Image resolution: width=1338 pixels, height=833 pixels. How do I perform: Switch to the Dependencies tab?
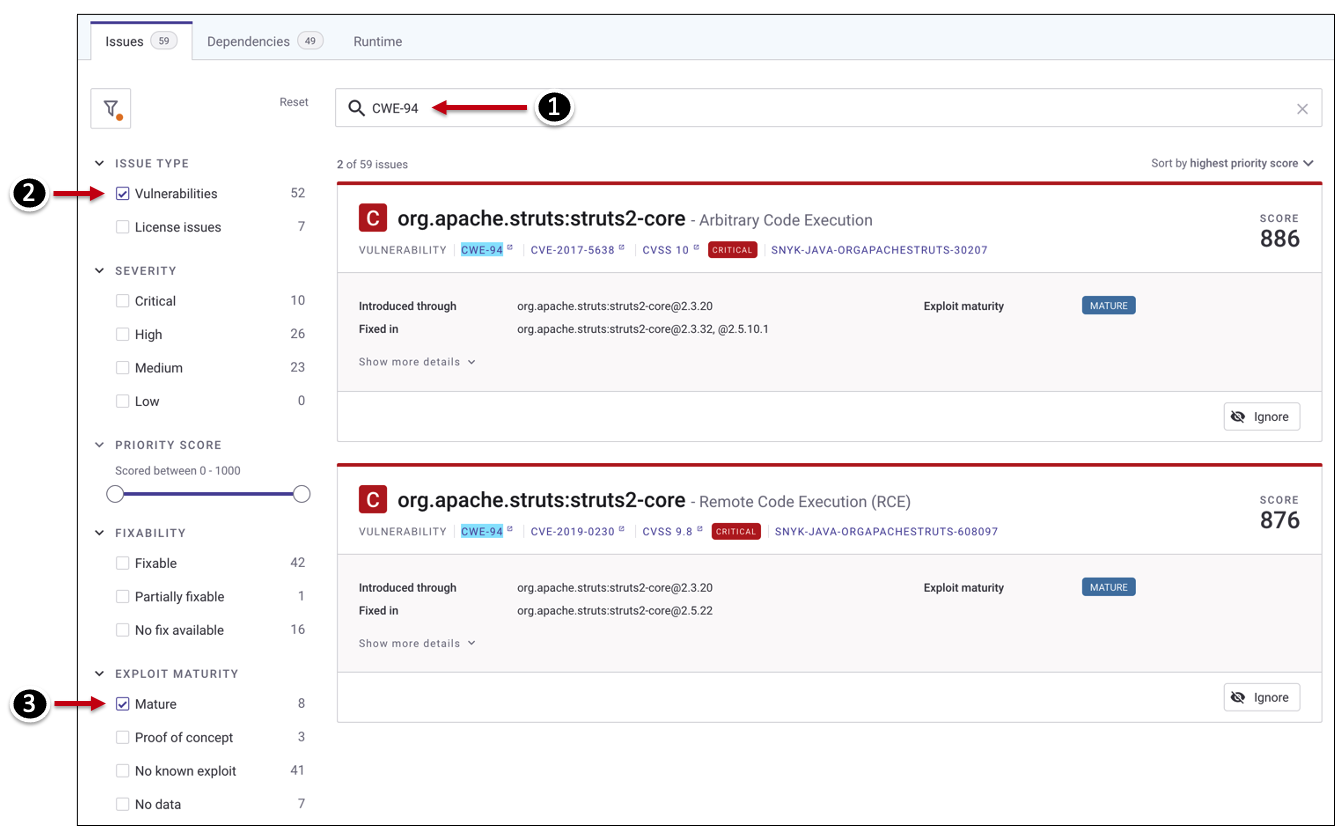265,41
